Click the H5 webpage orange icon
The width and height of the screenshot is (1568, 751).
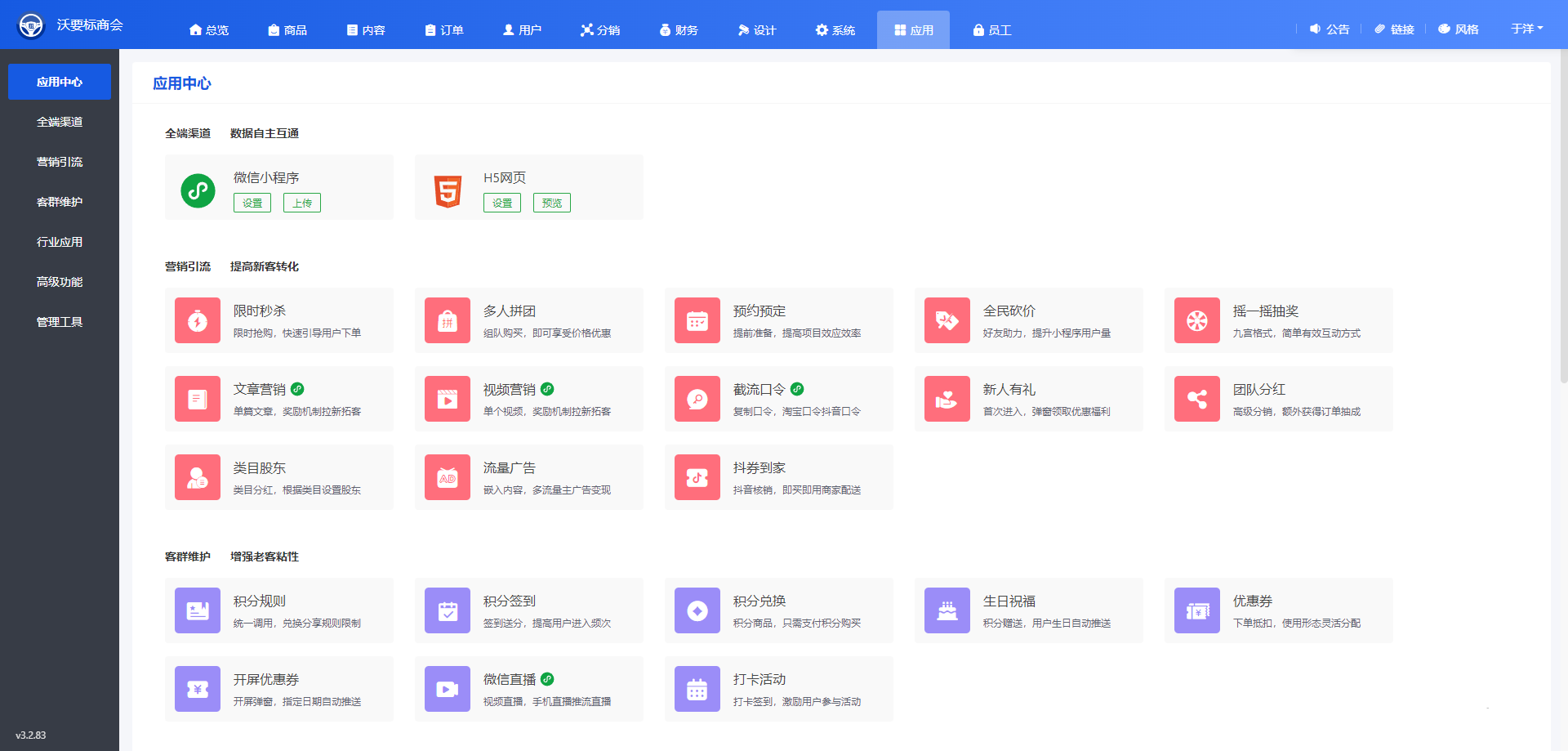pyautogui.click(x=448, y=191)
